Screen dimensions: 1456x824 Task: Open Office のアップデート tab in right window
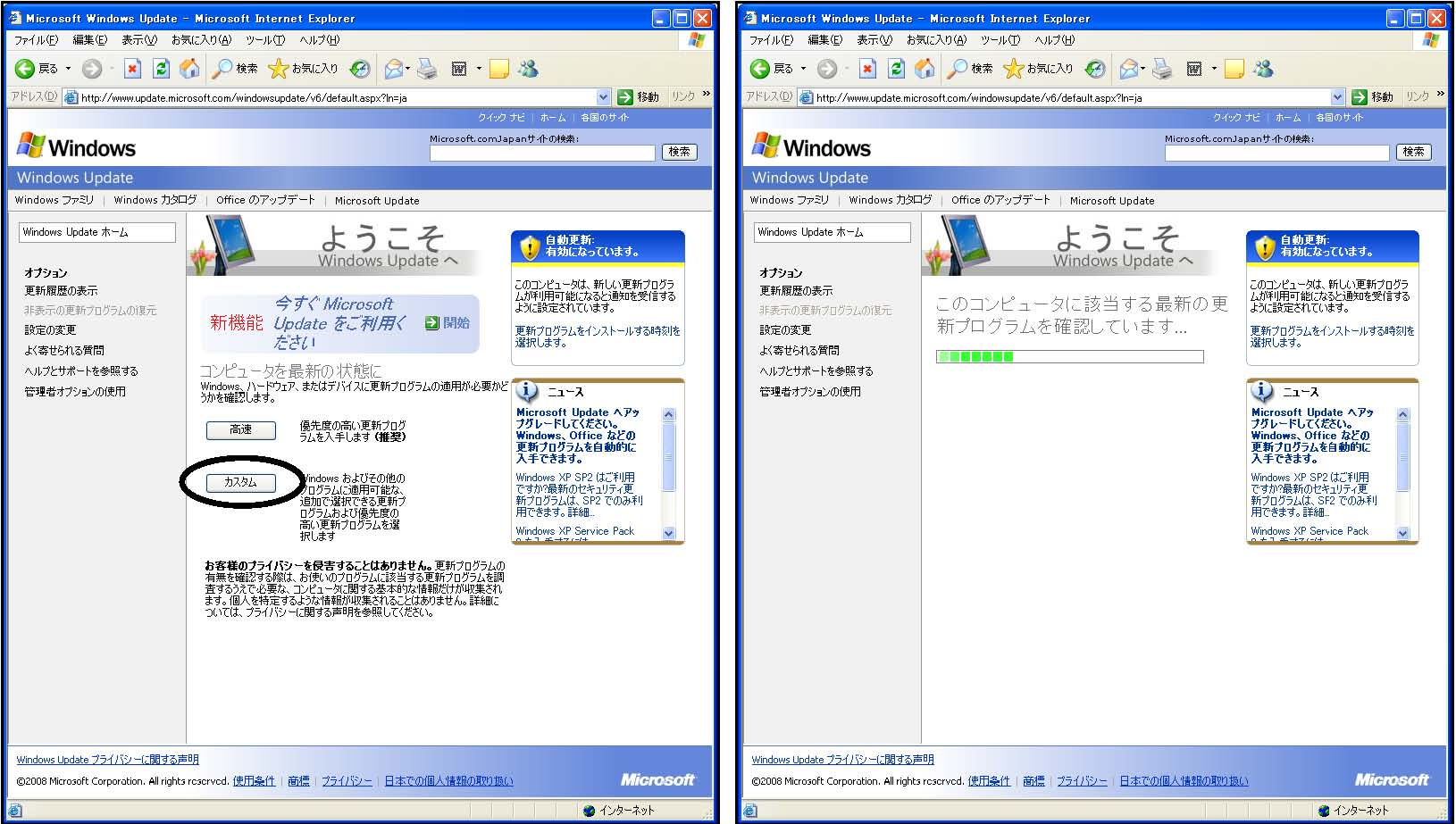coord(1000,200)
